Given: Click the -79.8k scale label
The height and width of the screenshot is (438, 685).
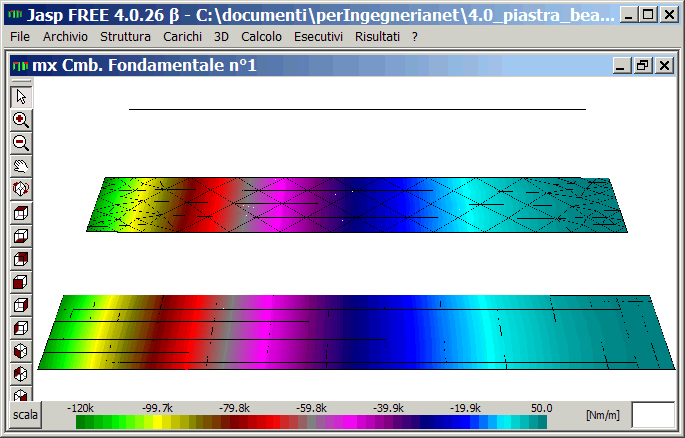Looking at the screenshot, I should [234, 408].
